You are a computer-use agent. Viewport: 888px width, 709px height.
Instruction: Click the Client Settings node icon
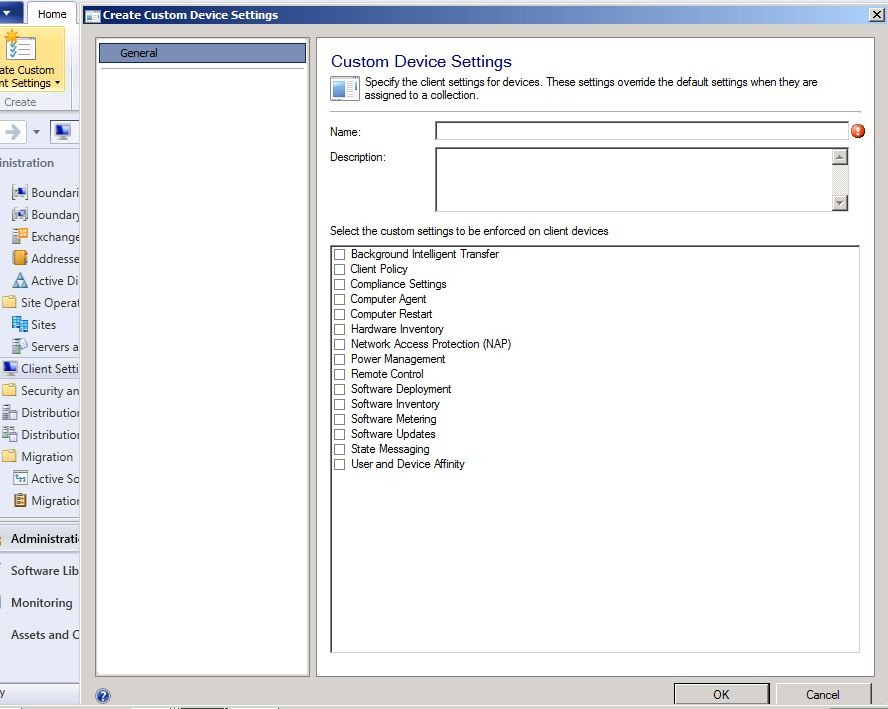10,368
